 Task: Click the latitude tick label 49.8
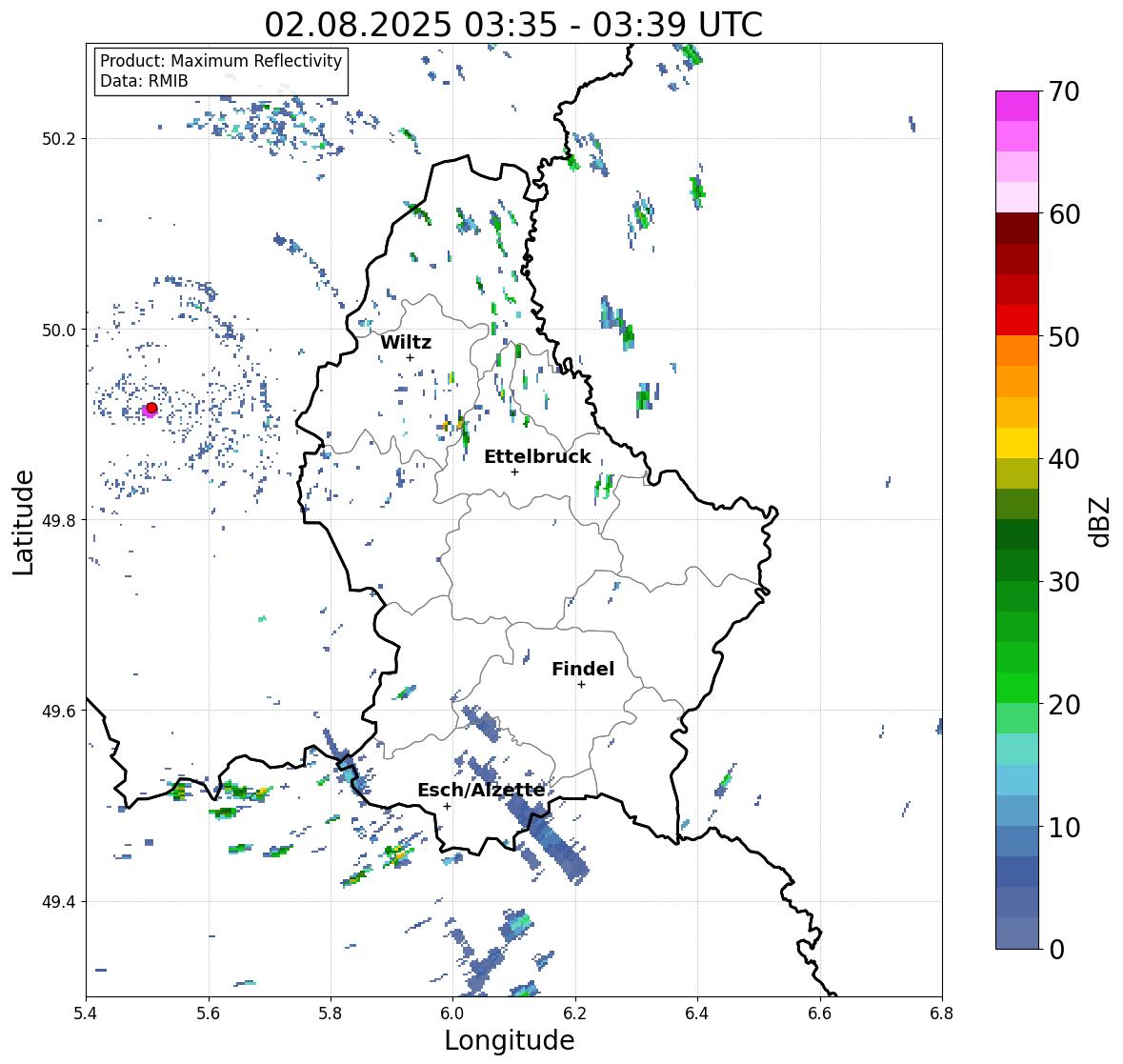[x=59, y=520]
